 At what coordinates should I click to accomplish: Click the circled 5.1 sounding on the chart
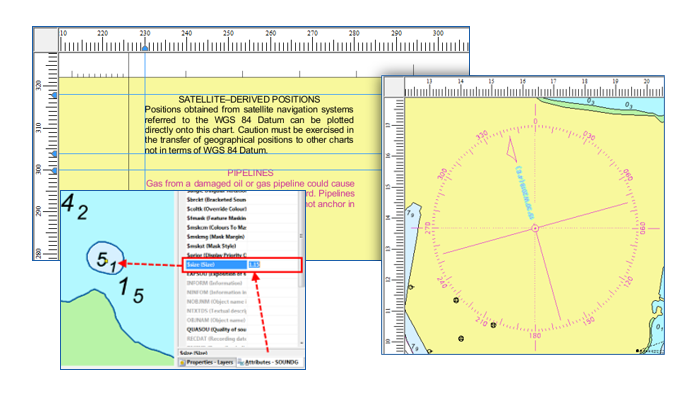click(x=106, y=259)
